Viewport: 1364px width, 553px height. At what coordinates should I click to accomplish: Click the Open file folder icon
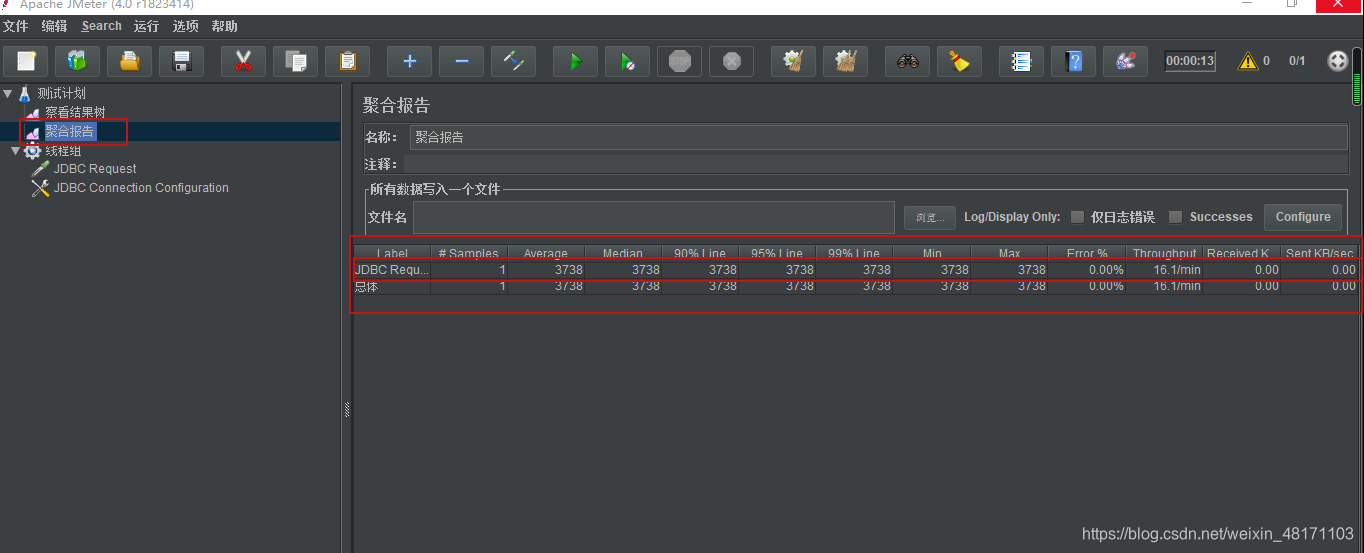point(129,62)
